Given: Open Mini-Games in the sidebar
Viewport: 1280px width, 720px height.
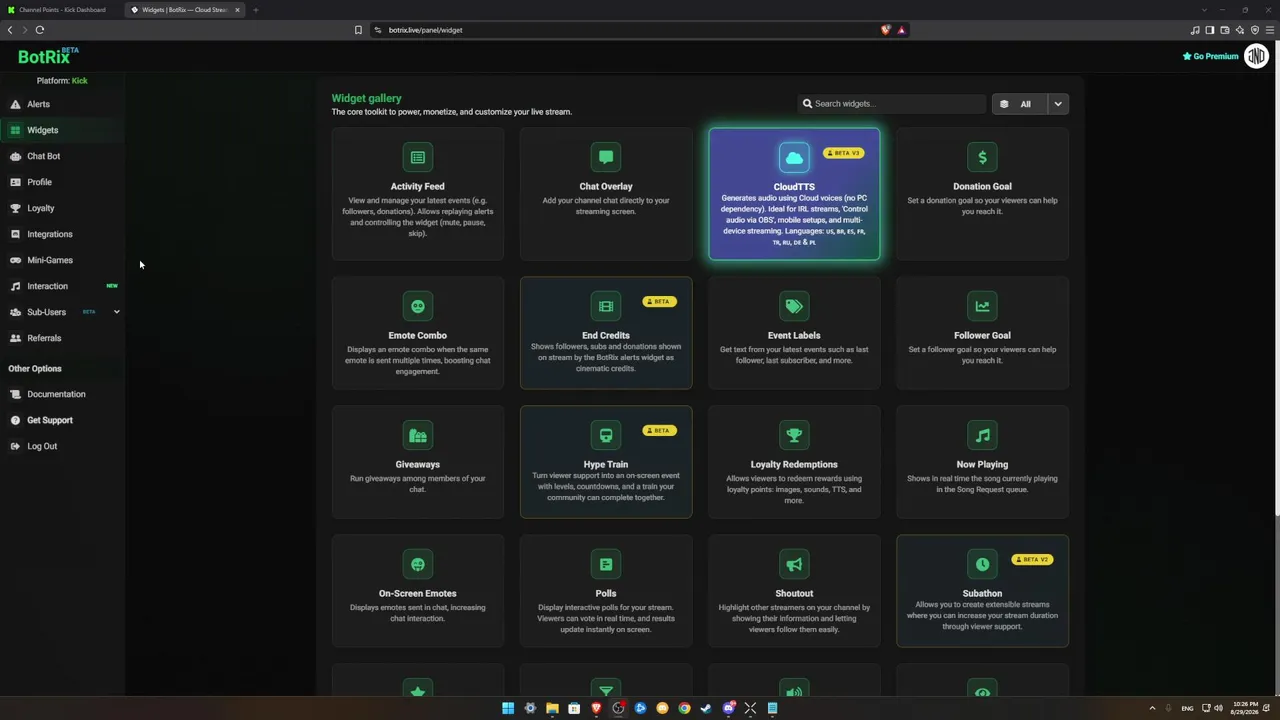Looking at the screenshot, I should 50,260.
